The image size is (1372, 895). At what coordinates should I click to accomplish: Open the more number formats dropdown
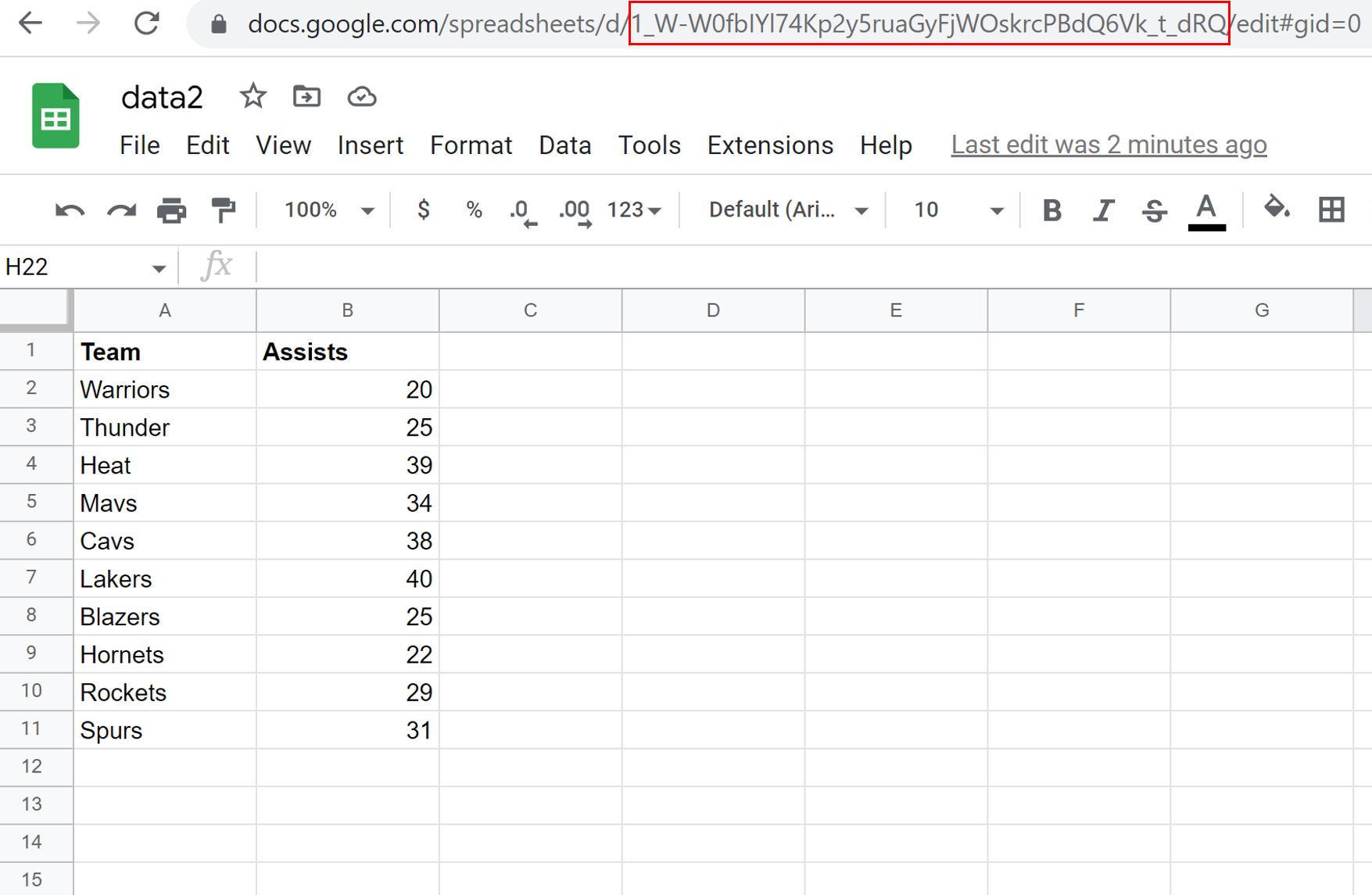(633, 209)
